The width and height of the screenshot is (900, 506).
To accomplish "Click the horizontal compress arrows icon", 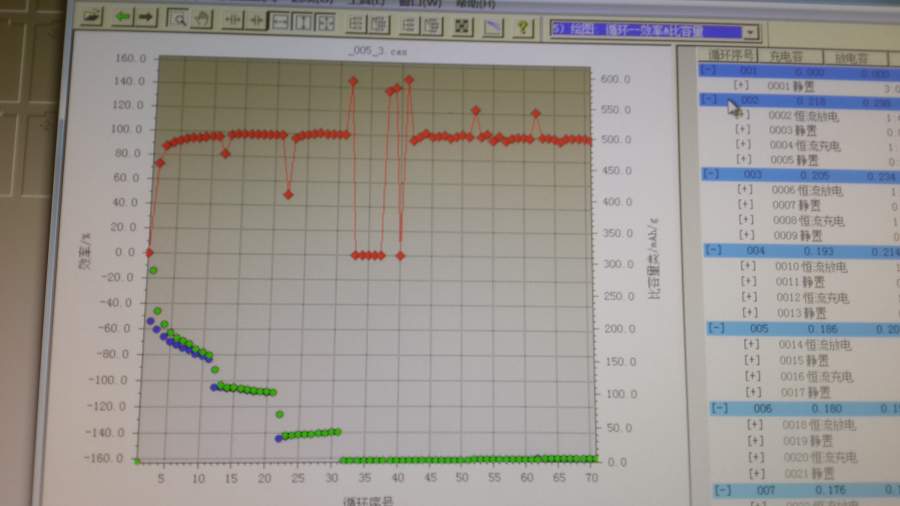I will click(256, 21).
